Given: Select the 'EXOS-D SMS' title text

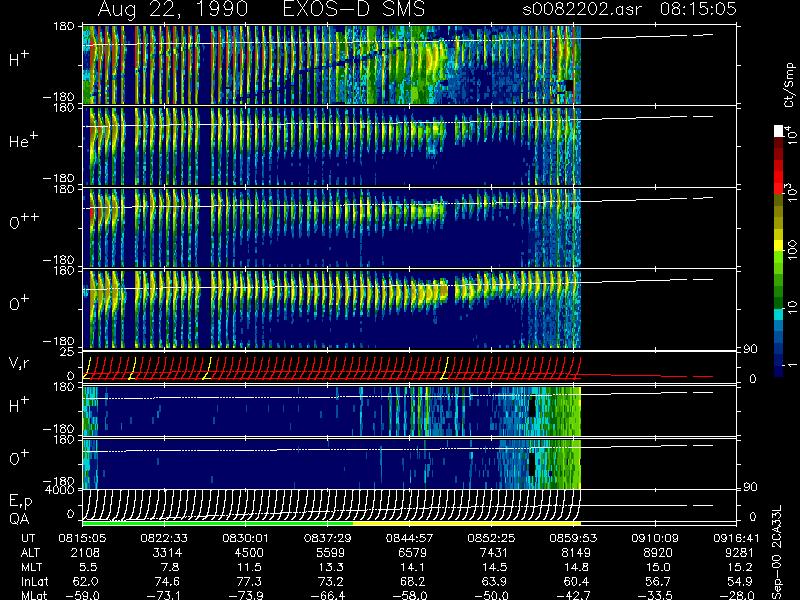Looking at the screenshot, I should coord(354,9).
